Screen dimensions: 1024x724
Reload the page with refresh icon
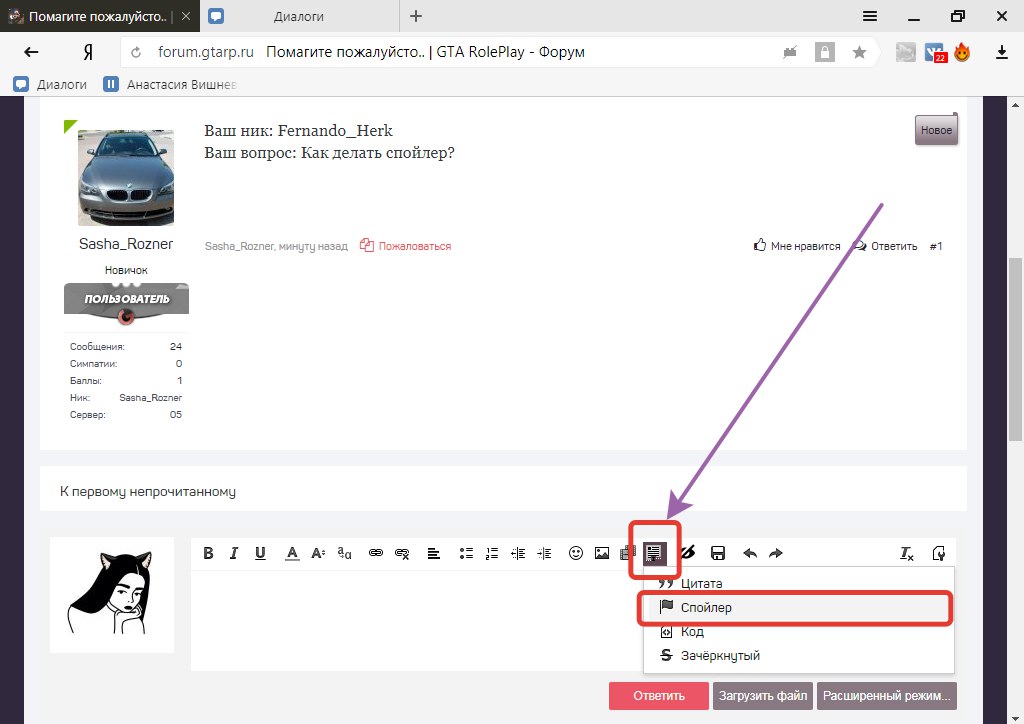tap(136, 52)
